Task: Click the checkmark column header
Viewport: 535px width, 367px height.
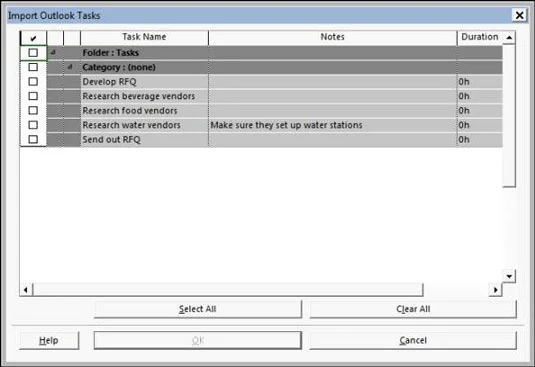Action: (33, 38)
